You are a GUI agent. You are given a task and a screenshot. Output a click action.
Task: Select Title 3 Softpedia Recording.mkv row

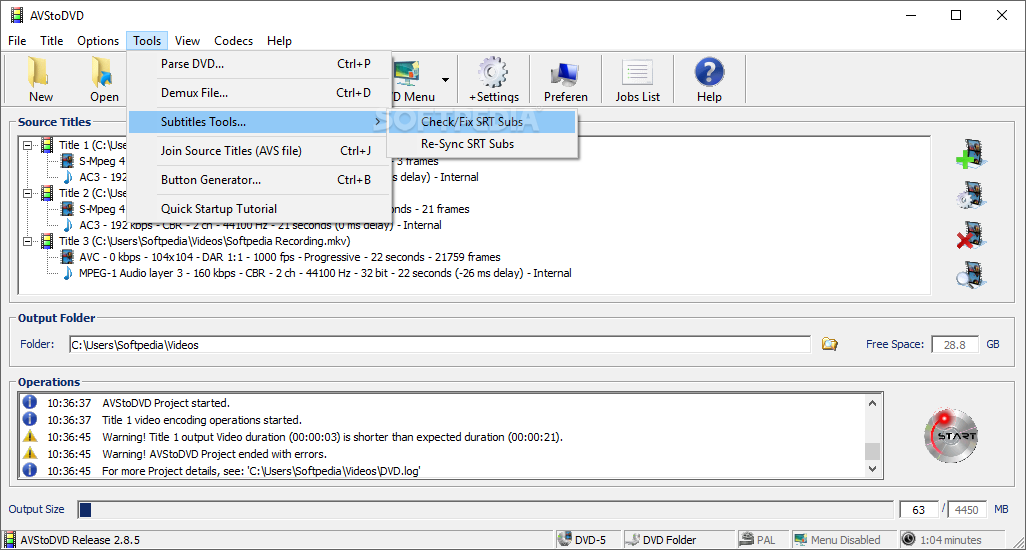(205, 241)
